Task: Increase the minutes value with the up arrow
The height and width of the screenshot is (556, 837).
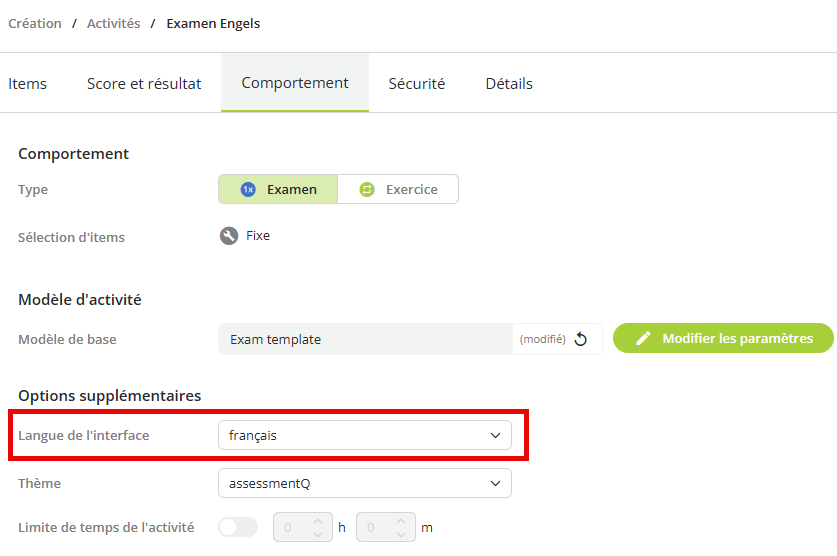Action: 401,521
